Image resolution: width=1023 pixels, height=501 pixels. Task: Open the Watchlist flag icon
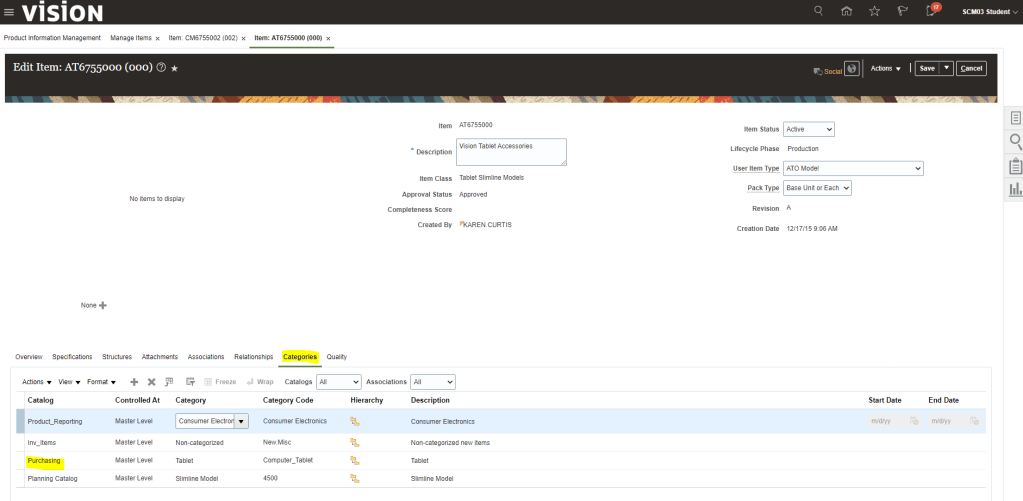[x=902, y=11]
